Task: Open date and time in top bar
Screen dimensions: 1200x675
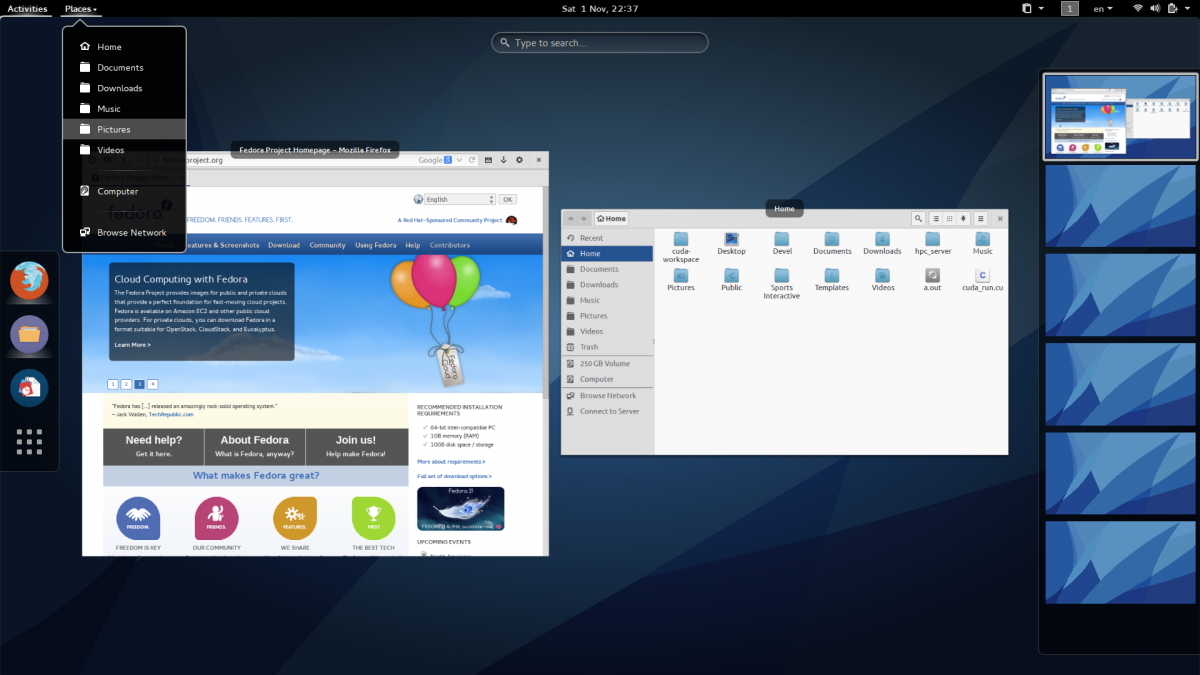Action: [600, 8]
